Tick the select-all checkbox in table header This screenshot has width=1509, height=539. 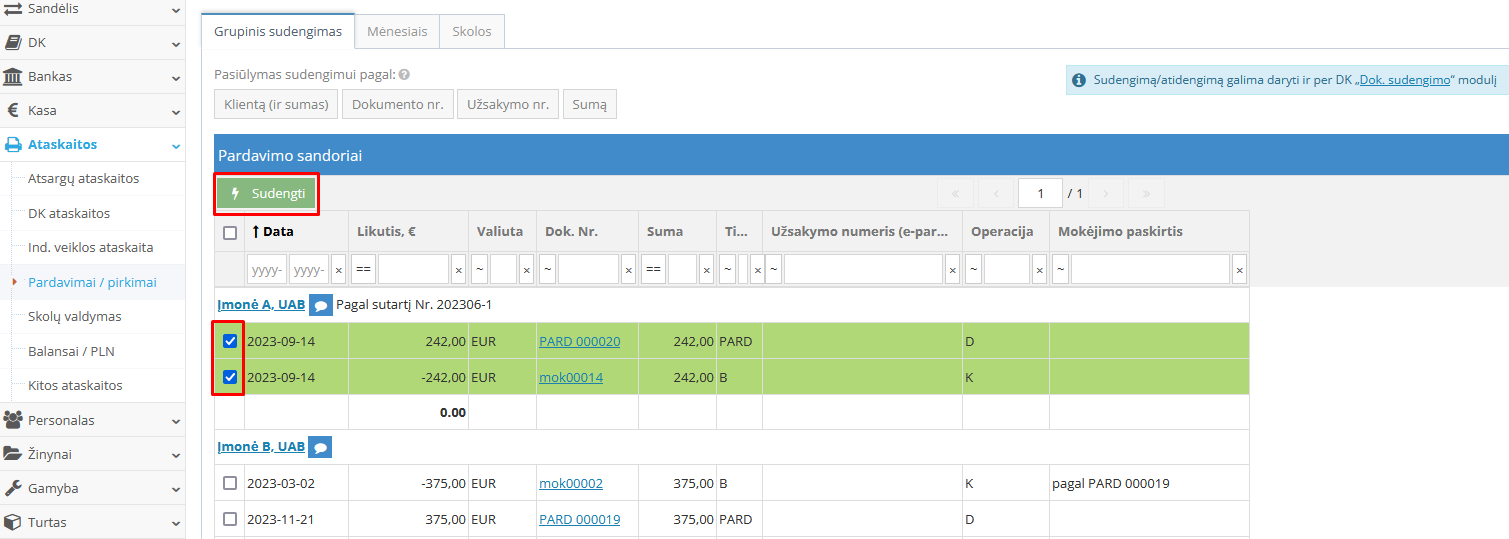[x=230, y=232]
